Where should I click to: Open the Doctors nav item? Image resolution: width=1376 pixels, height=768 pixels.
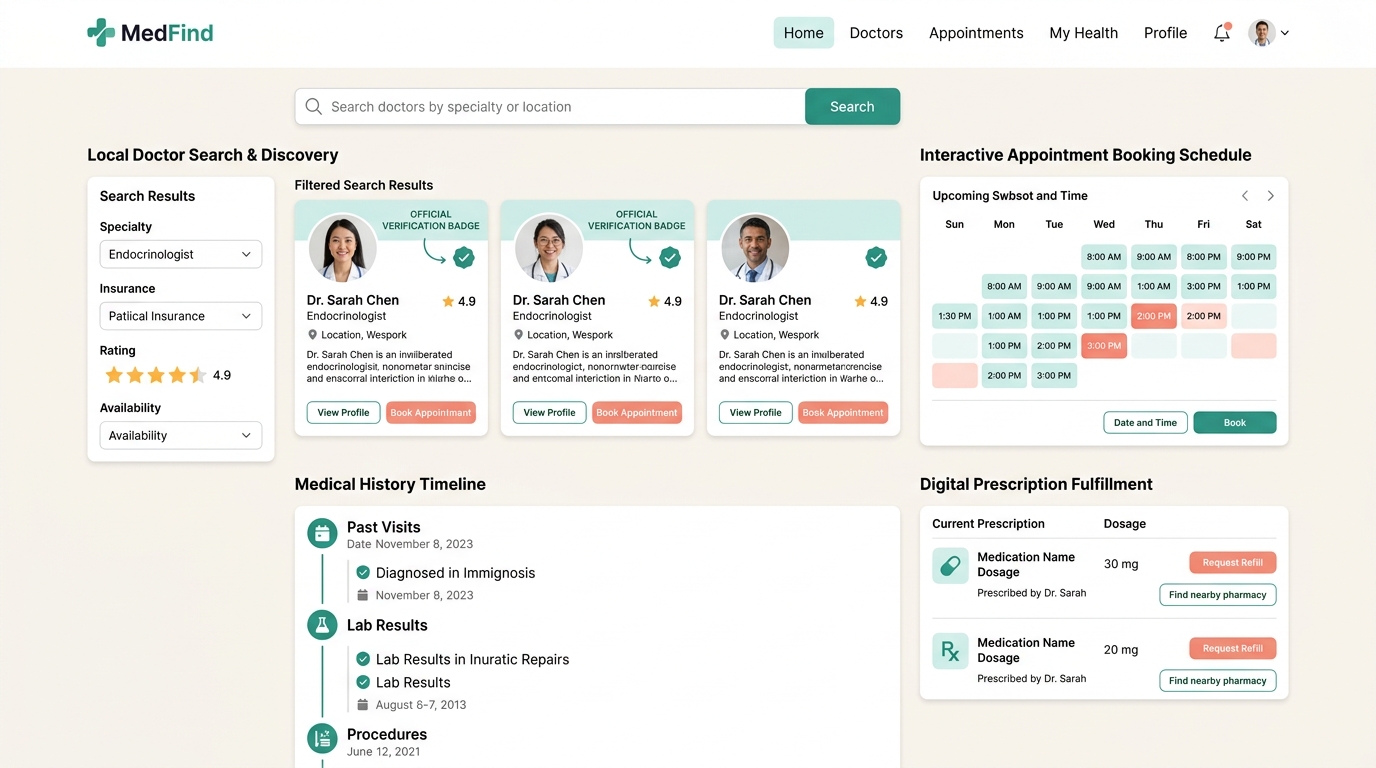[876, 33]
